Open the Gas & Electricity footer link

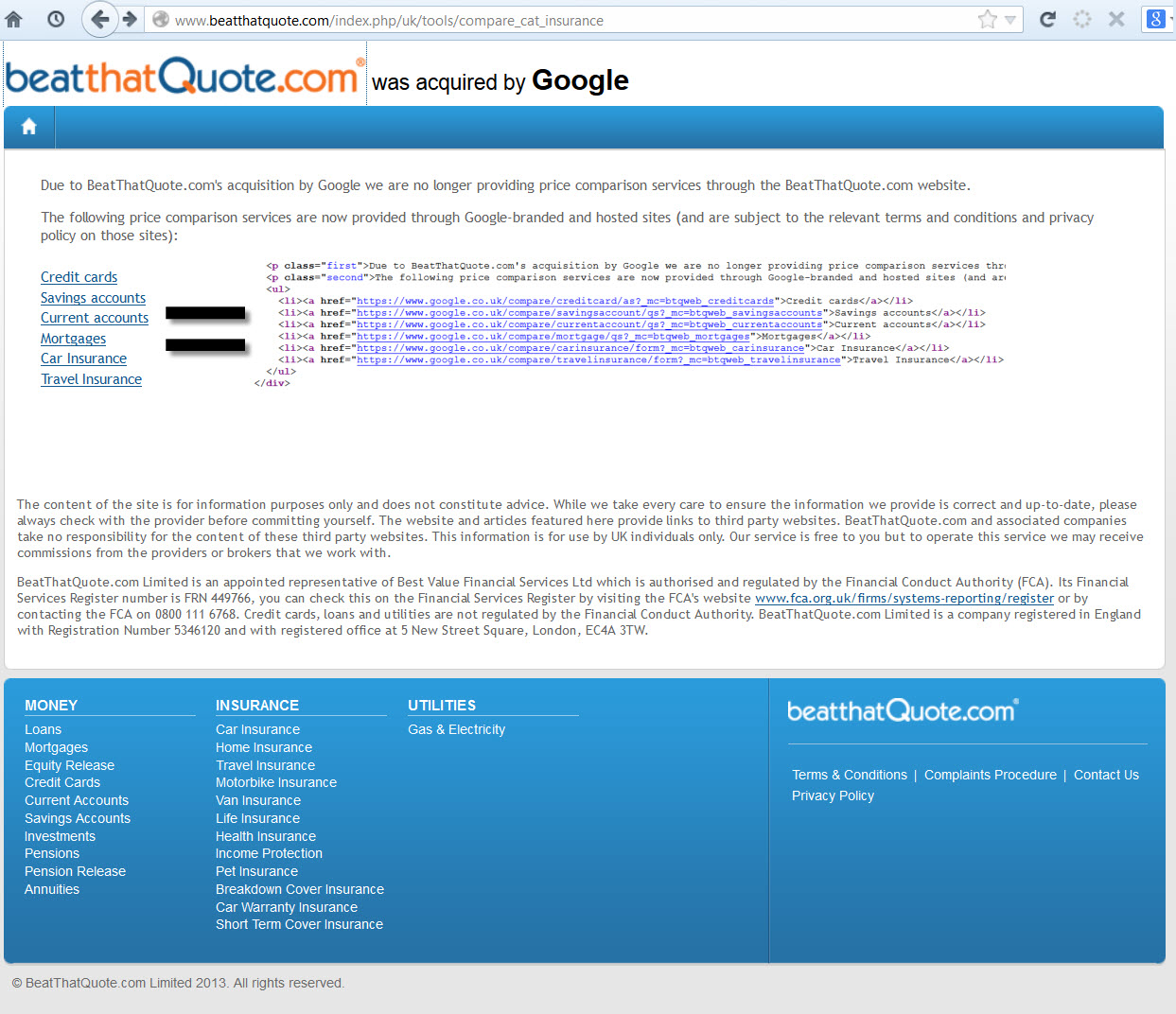click(x=456, y=729)
